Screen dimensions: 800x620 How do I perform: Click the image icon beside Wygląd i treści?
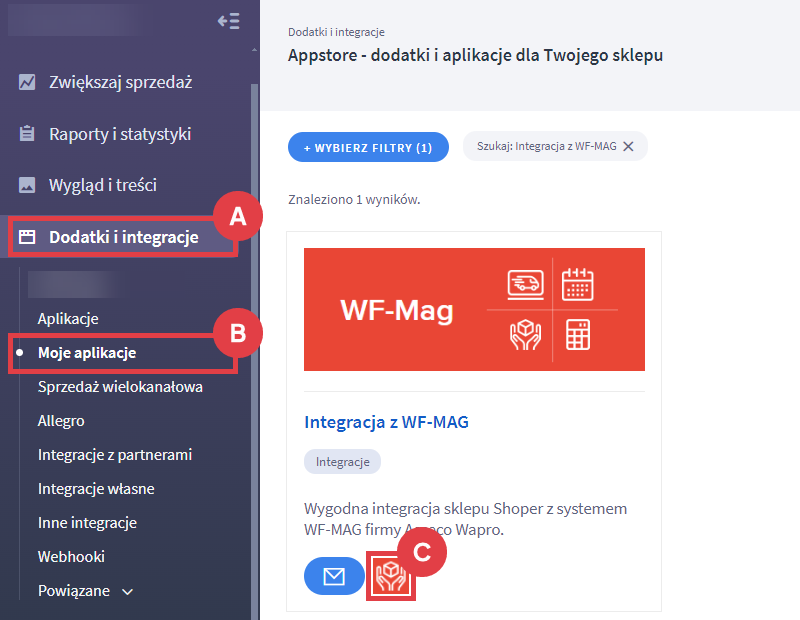[x=28, y=185]
